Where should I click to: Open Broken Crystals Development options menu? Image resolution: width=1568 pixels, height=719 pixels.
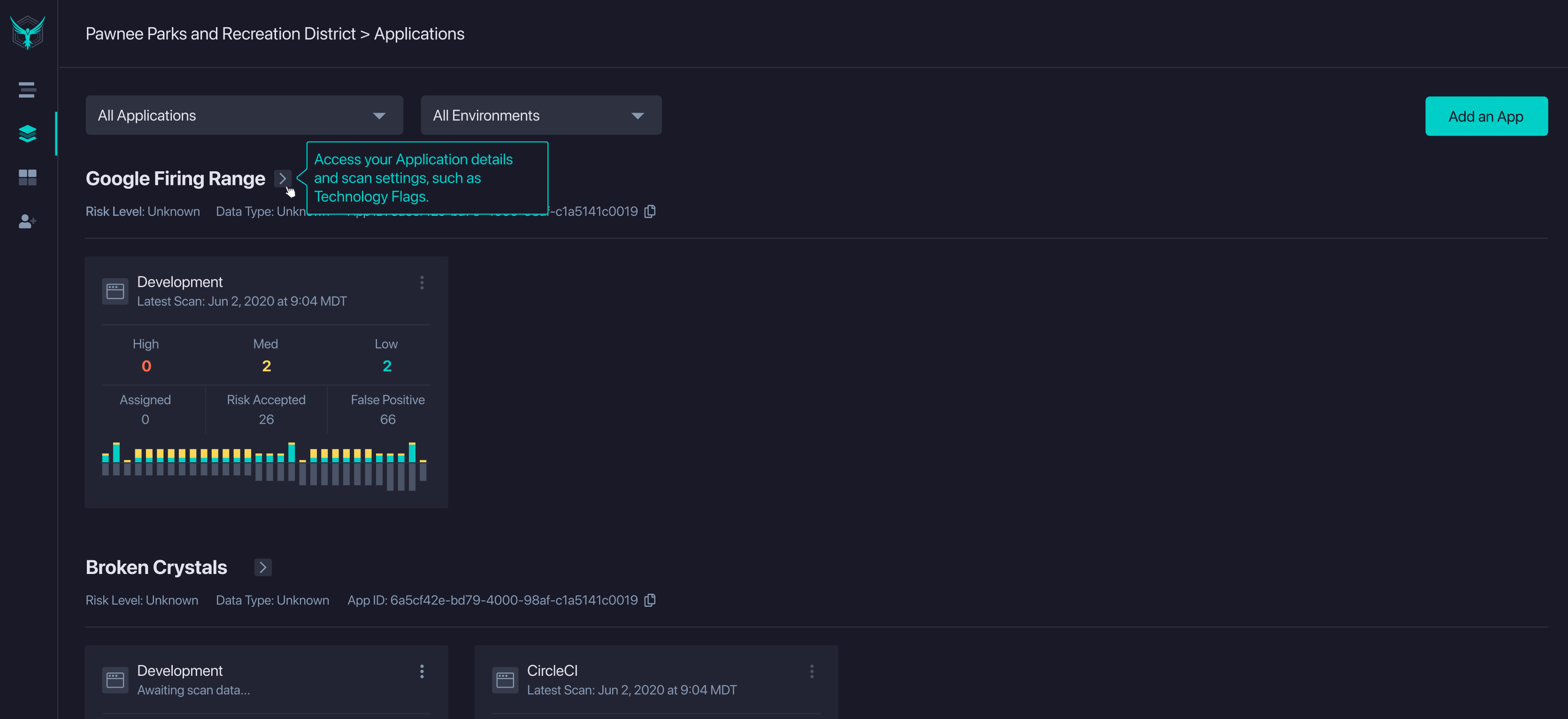422,671
